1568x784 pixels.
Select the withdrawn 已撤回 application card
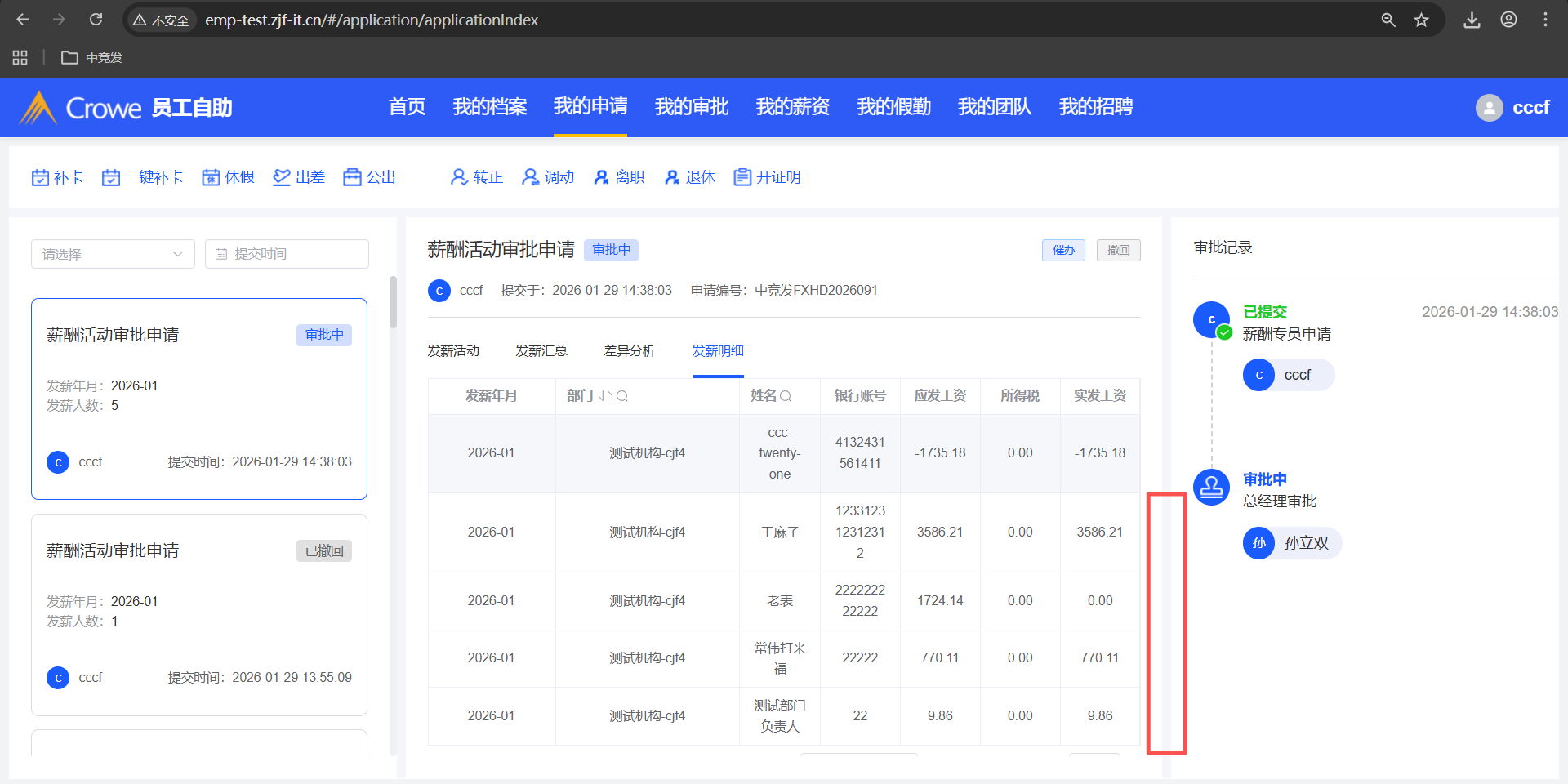199,614
